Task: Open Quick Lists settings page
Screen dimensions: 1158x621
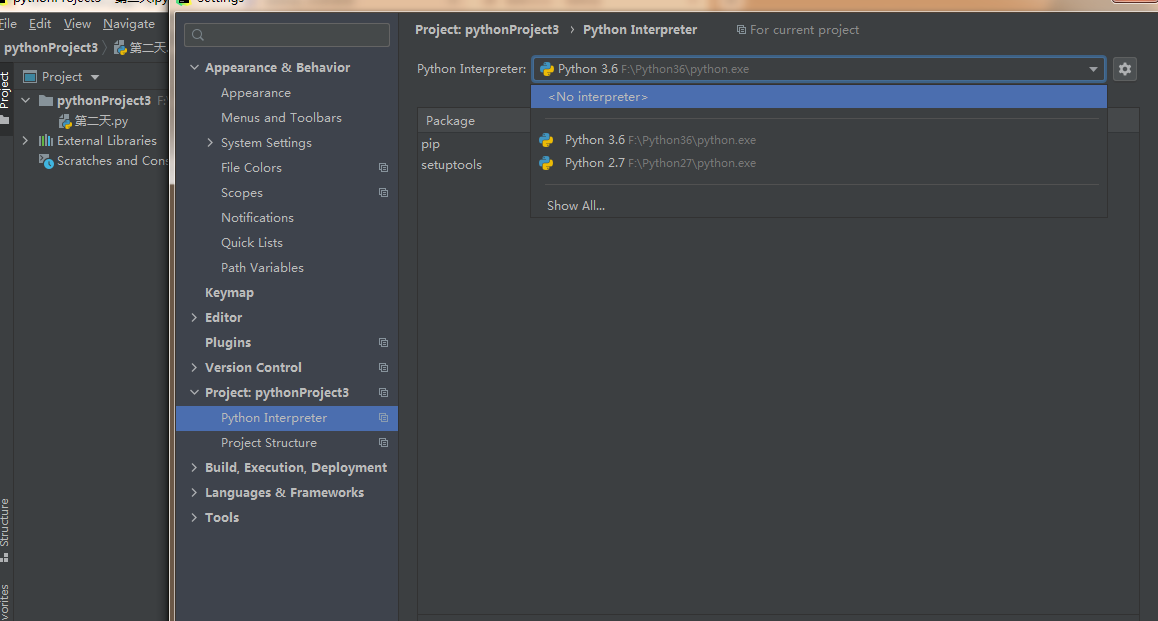Action: [251, 243]
